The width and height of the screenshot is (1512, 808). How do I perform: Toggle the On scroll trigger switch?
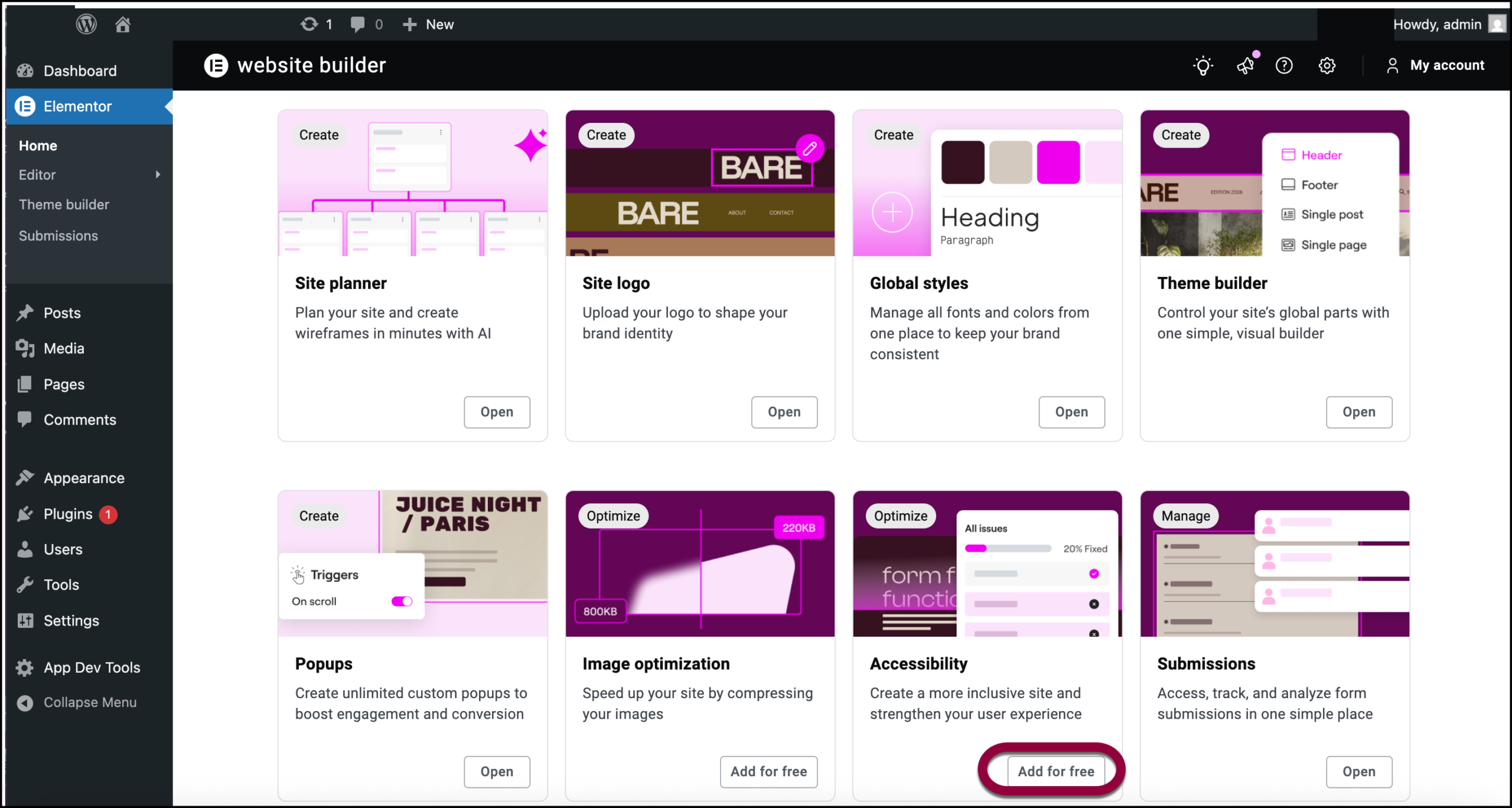(x=402, y=601)
